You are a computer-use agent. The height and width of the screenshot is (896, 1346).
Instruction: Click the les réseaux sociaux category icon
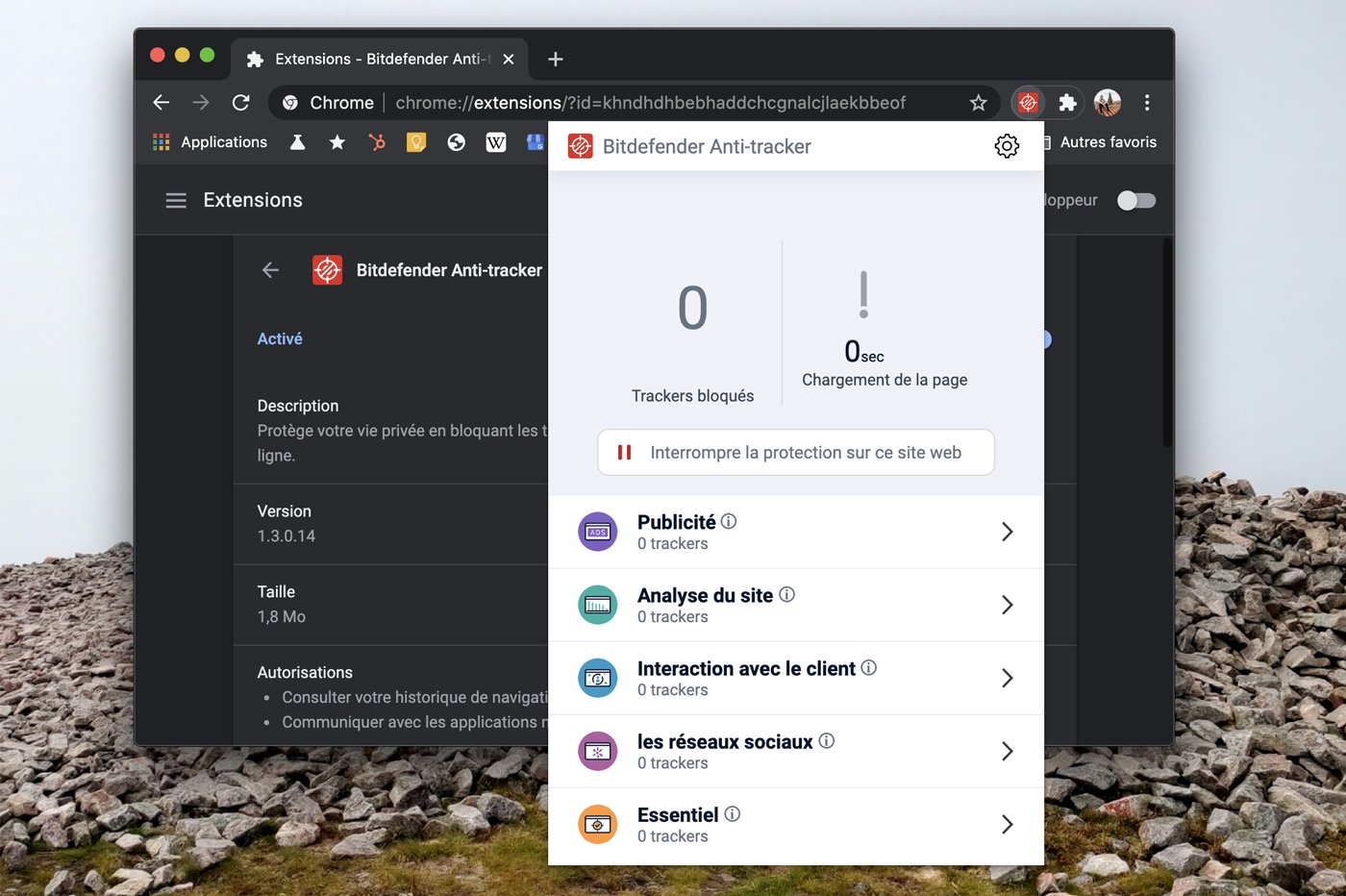[598, 751]
